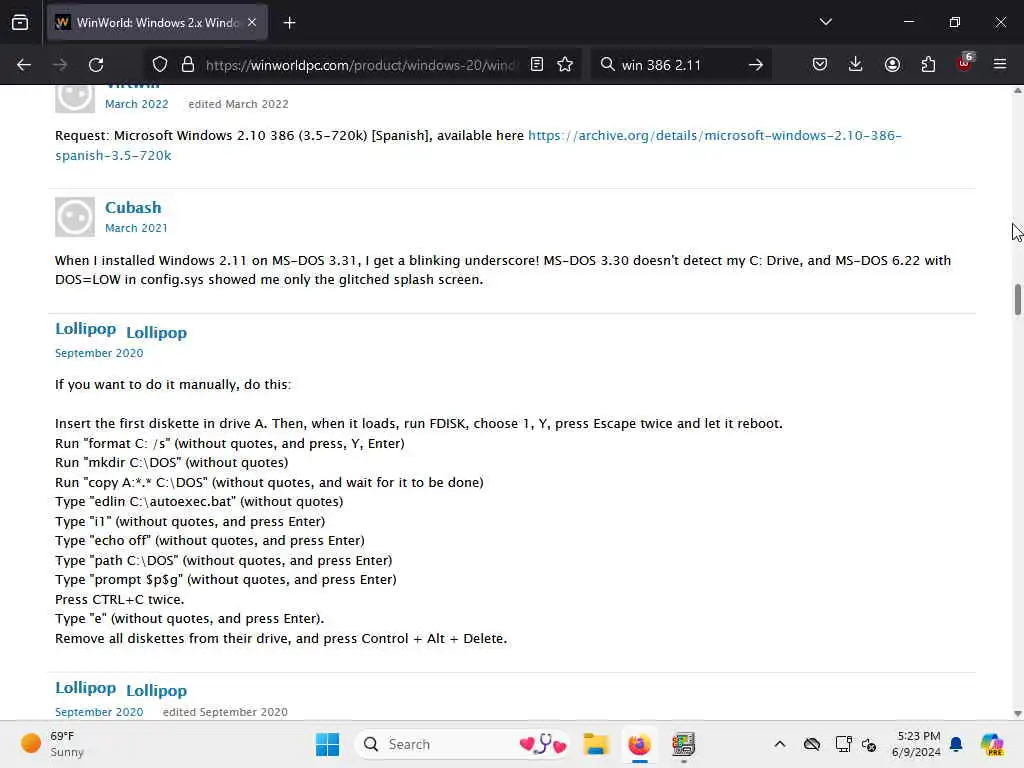
Task: Click the search magnifier icon in toolbar
Action: coord(607,64)
